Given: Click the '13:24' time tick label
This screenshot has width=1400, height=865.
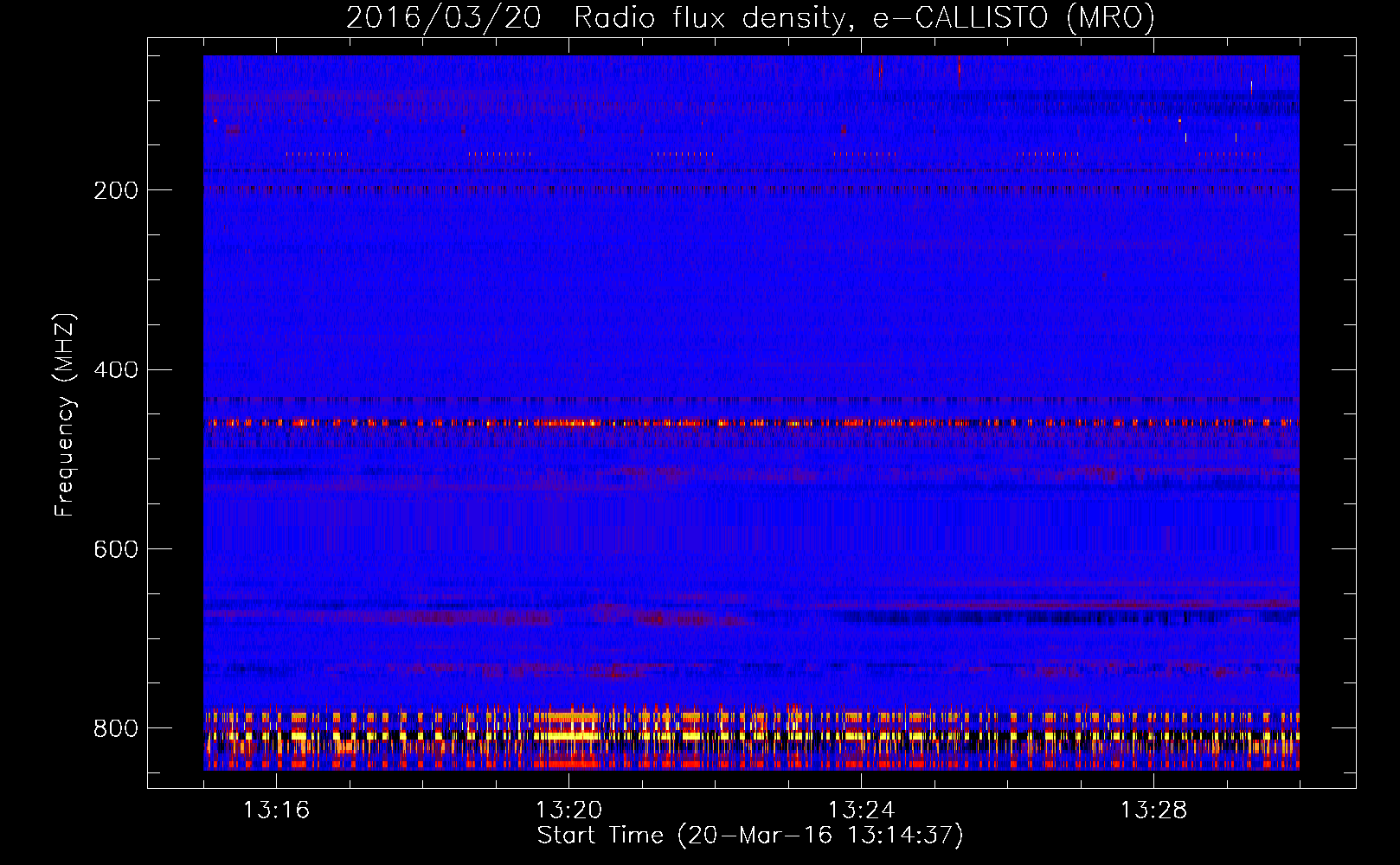Looking at the screenshot, I should tap(861, 811).
